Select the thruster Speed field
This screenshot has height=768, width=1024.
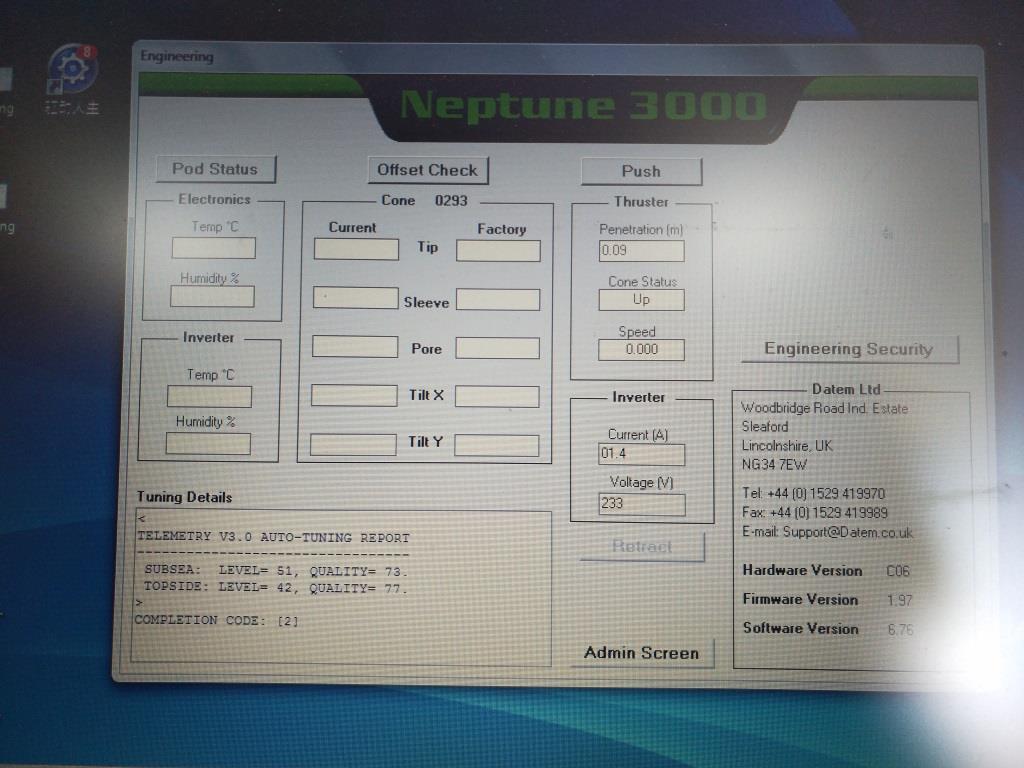pyautogui.click(x=641, y=349)
